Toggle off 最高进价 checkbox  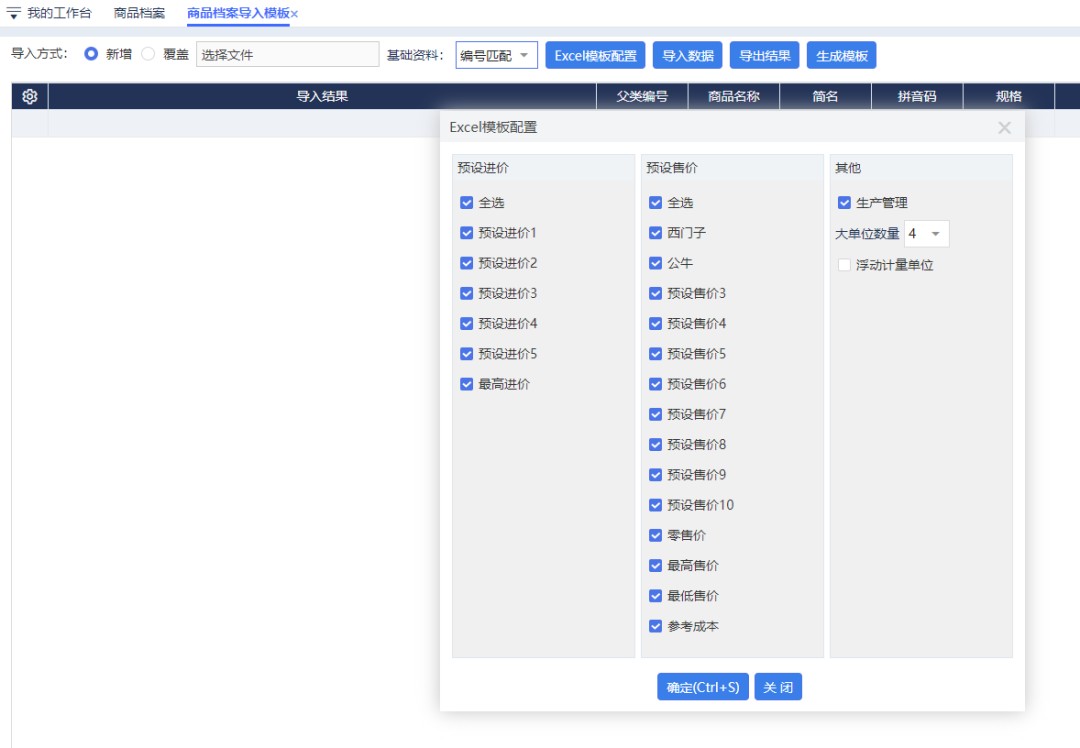coord(466,383)
